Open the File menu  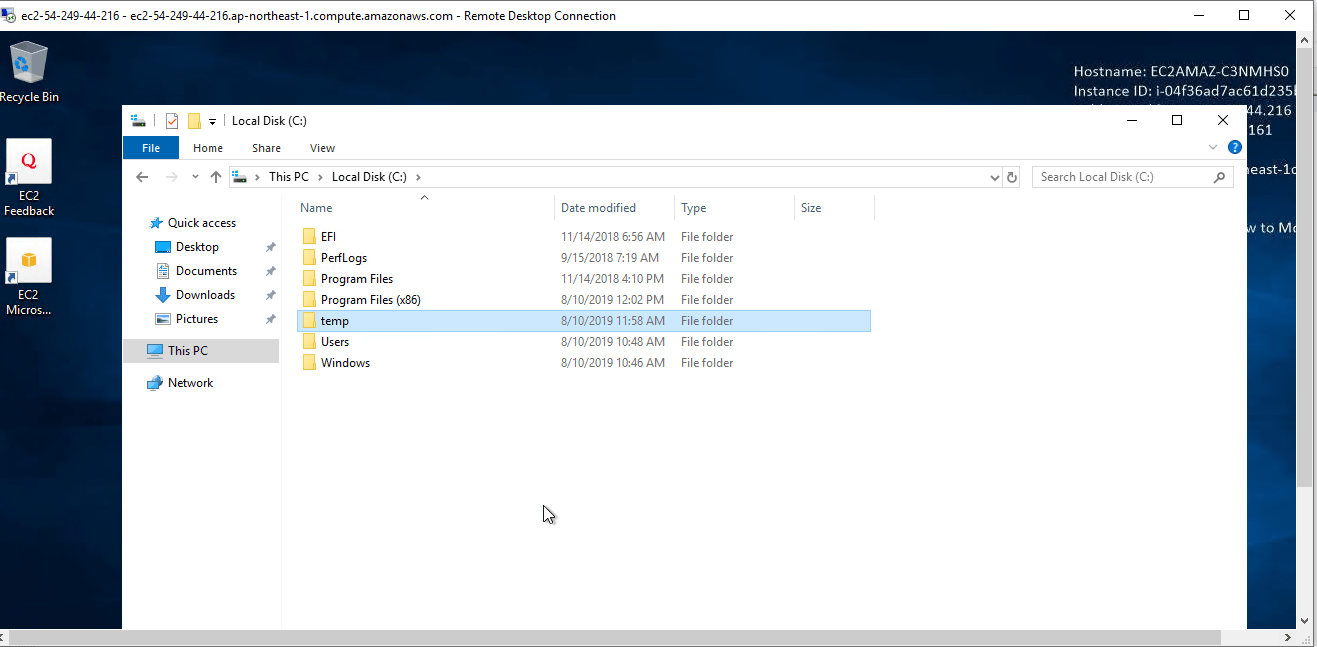click(x=150, y=147)
